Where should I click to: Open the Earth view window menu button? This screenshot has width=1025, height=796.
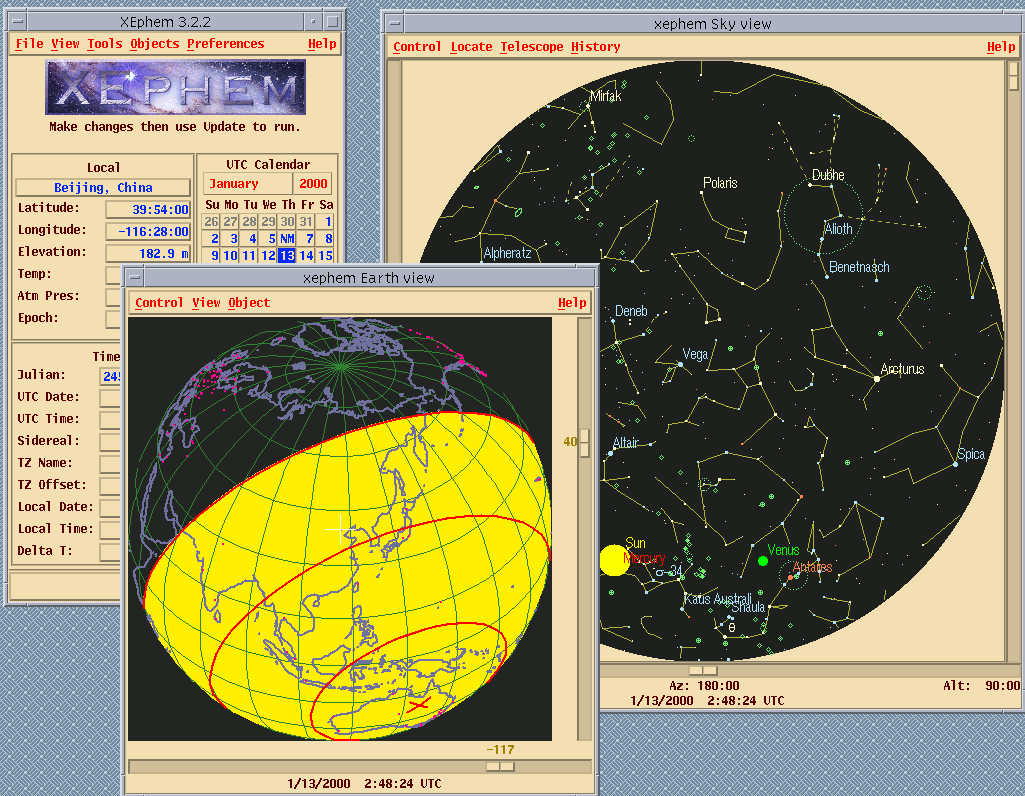coord(135,277)
